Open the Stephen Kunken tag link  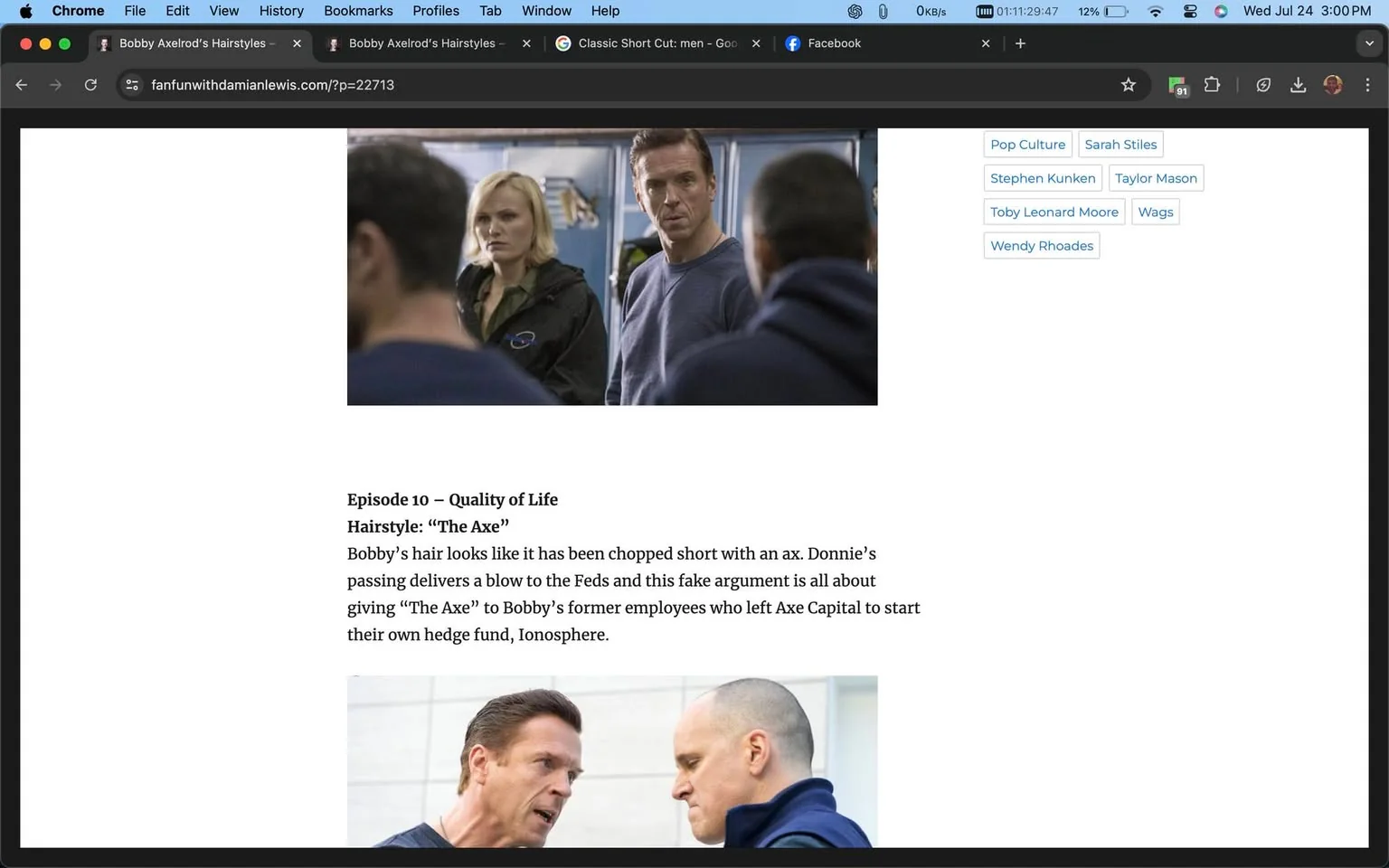click(1043, 178)
